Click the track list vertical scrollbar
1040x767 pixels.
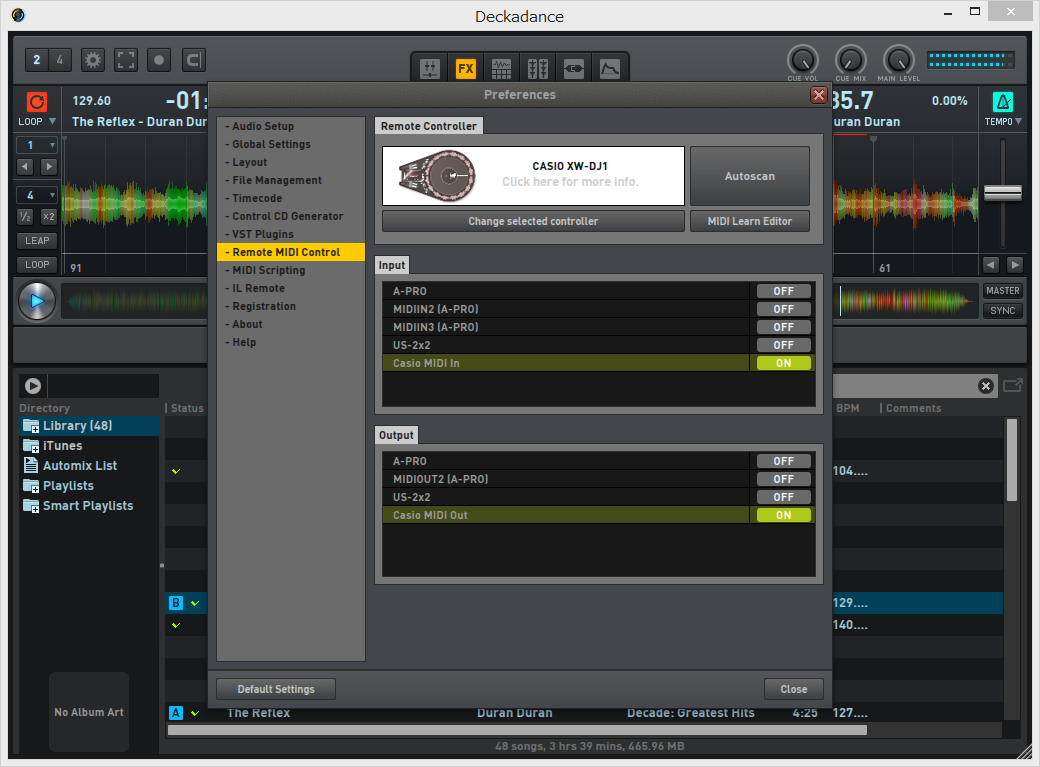(x=1011, y=460)
